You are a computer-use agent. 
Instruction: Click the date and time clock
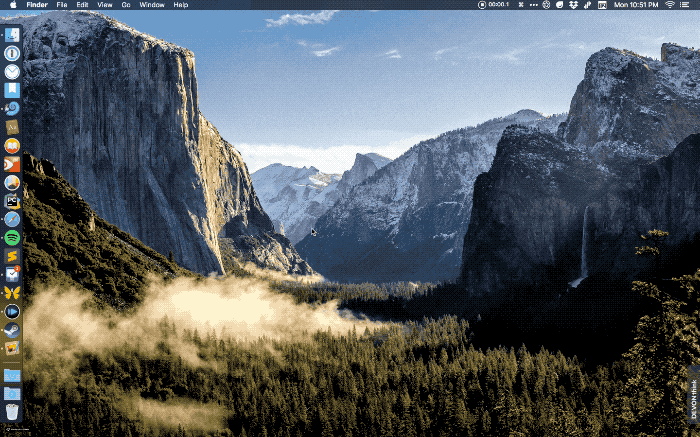pyautogui.click(x=635, y=5)
